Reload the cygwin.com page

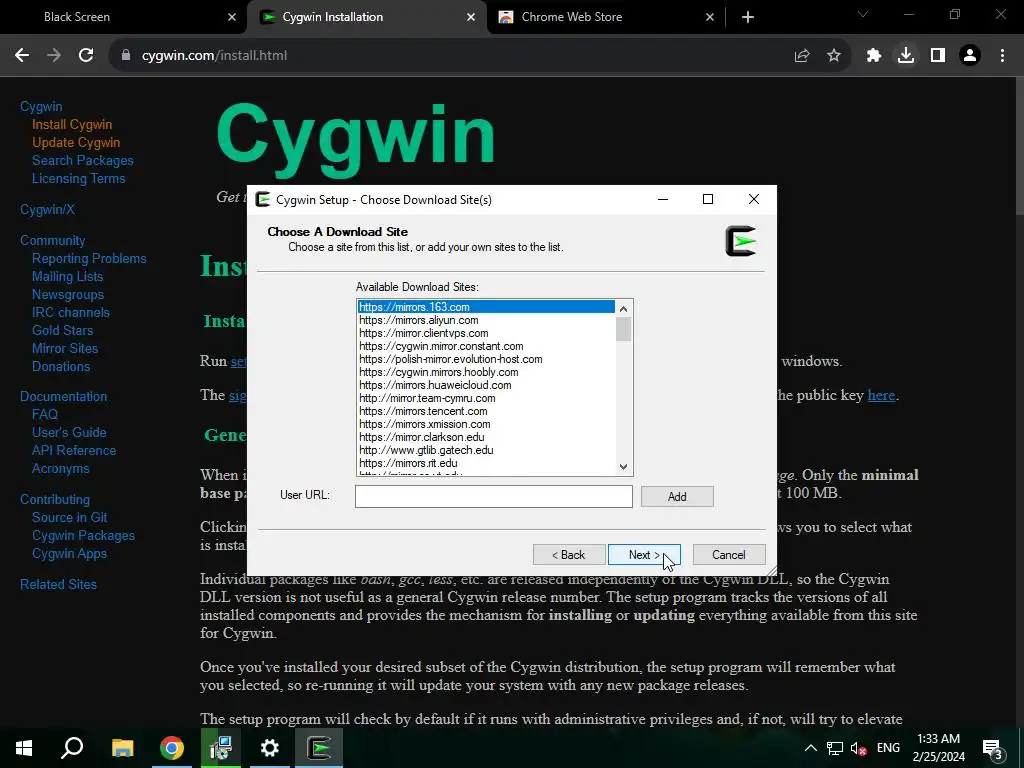pos(86,56)
